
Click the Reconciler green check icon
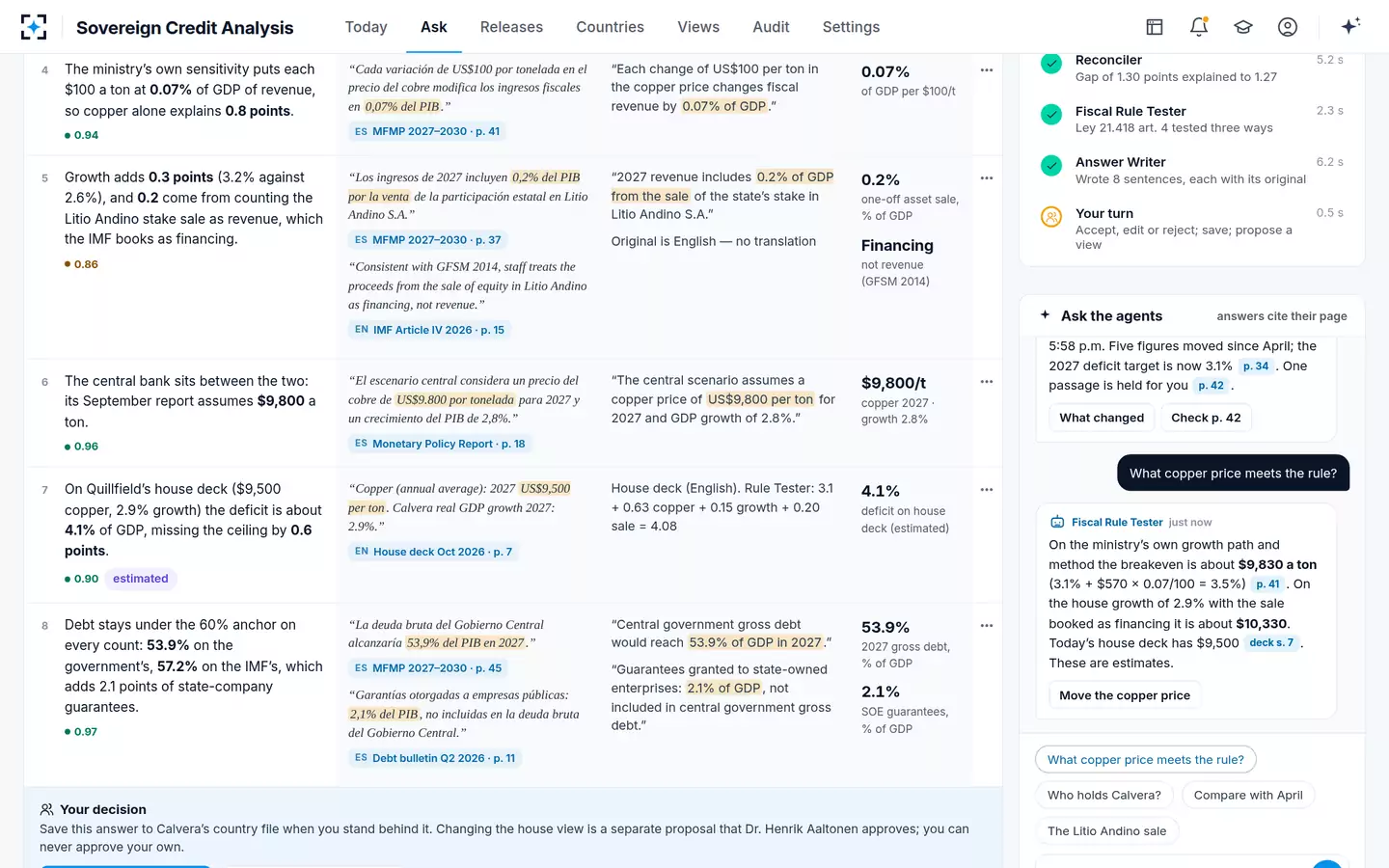[x=1051, y=64]
